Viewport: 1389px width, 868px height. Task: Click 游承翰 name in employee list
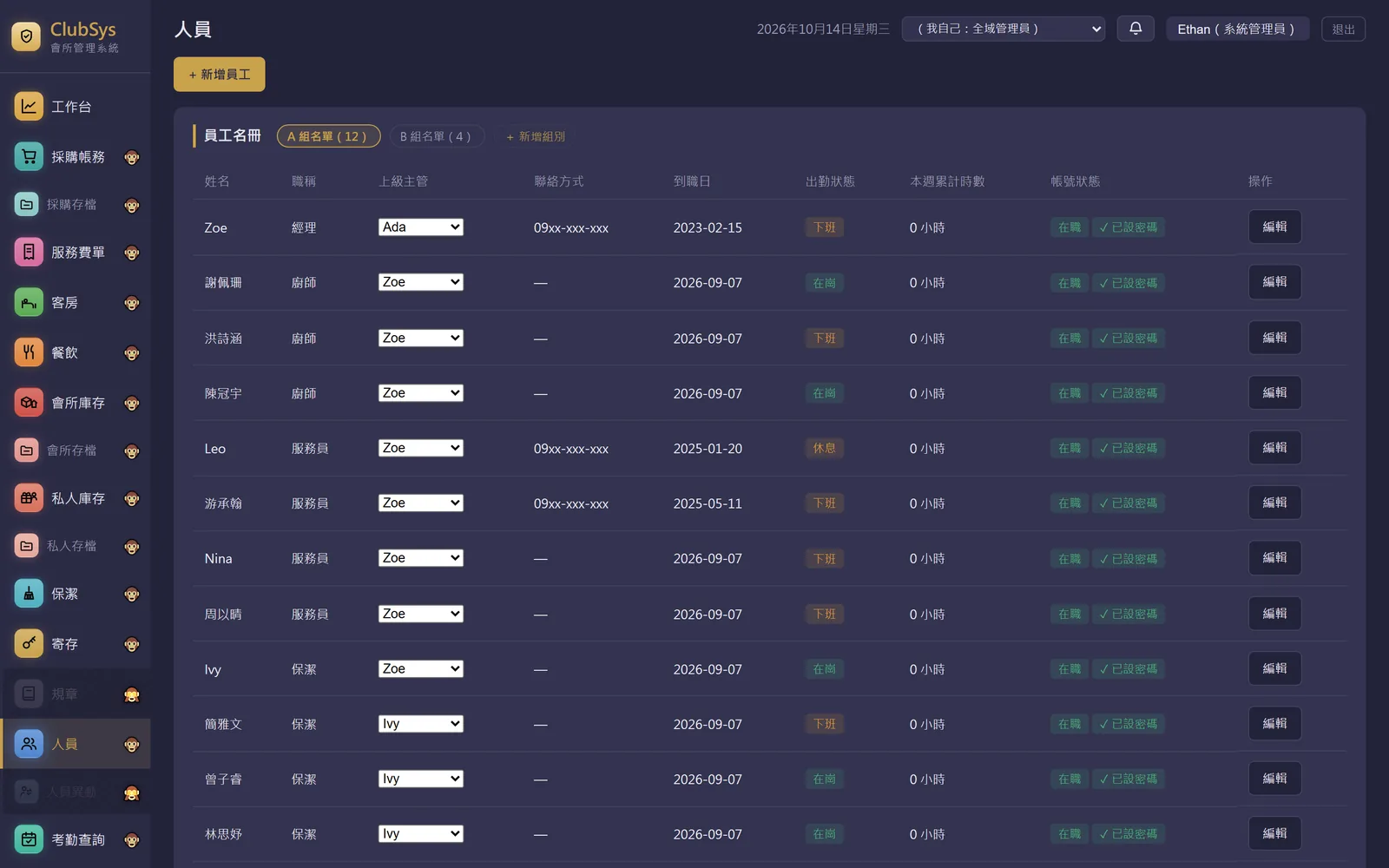223,503
